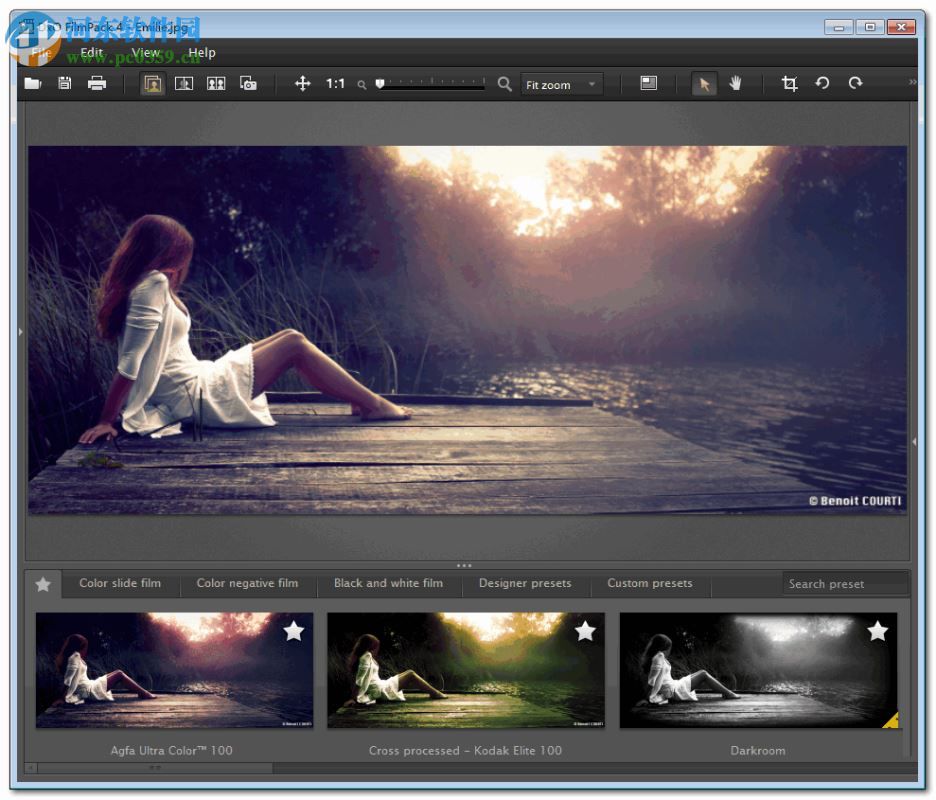936x800 pixels.
Task: Toggle favorite star on Kodak Elite thumbnail
Action: (585, 631)
